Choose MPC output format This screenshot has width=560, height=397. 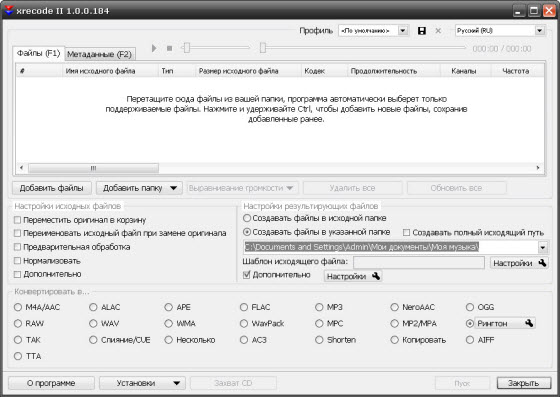[319, 323]
